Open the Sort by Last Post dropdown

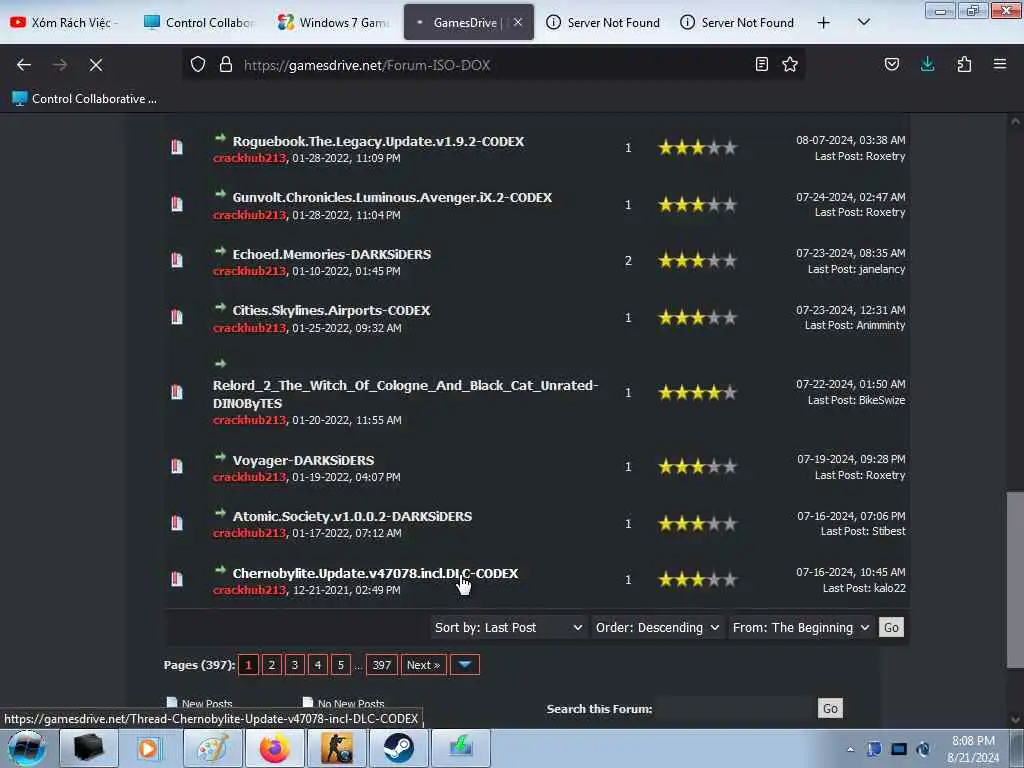click(x=508, y=628)
